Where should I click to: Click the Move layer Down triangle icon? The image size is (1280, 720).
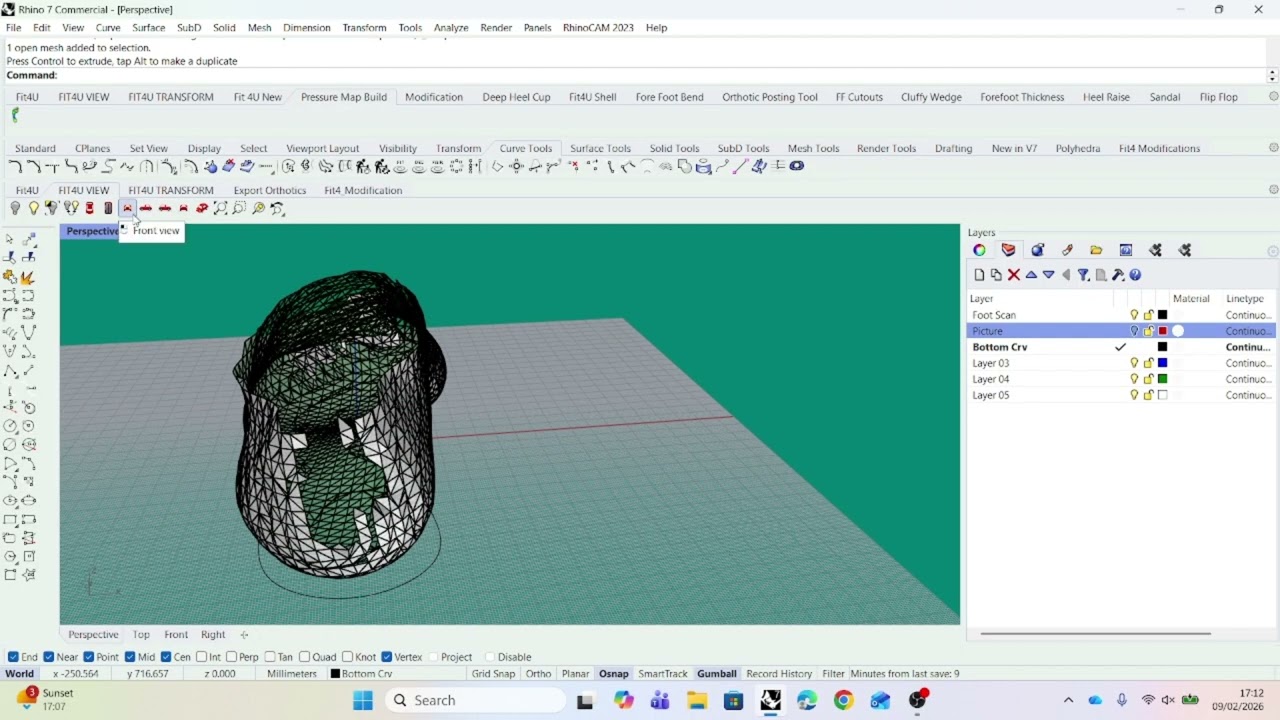1048,275
